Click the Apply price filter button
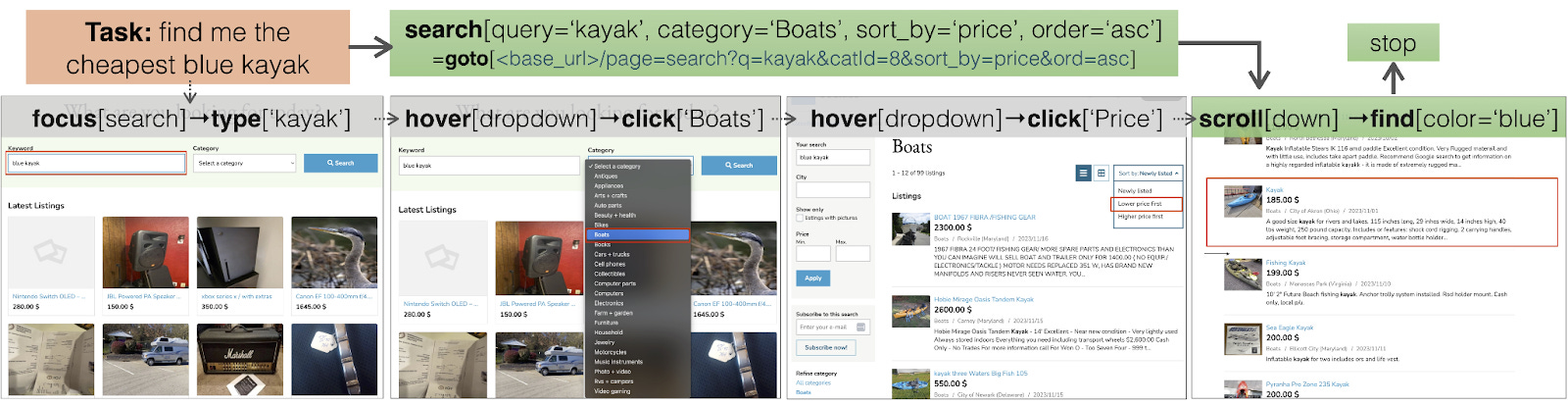The height and width of the screenshot is (404, 1568). click(813, 278)
